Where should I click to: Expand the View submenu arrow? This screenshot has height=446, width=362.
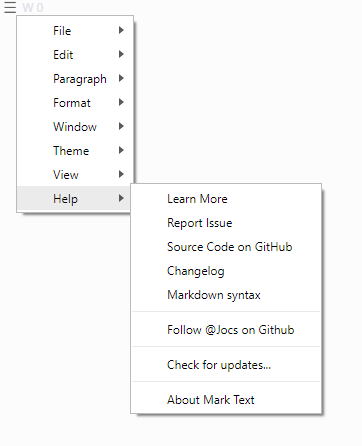pos(121,174)
